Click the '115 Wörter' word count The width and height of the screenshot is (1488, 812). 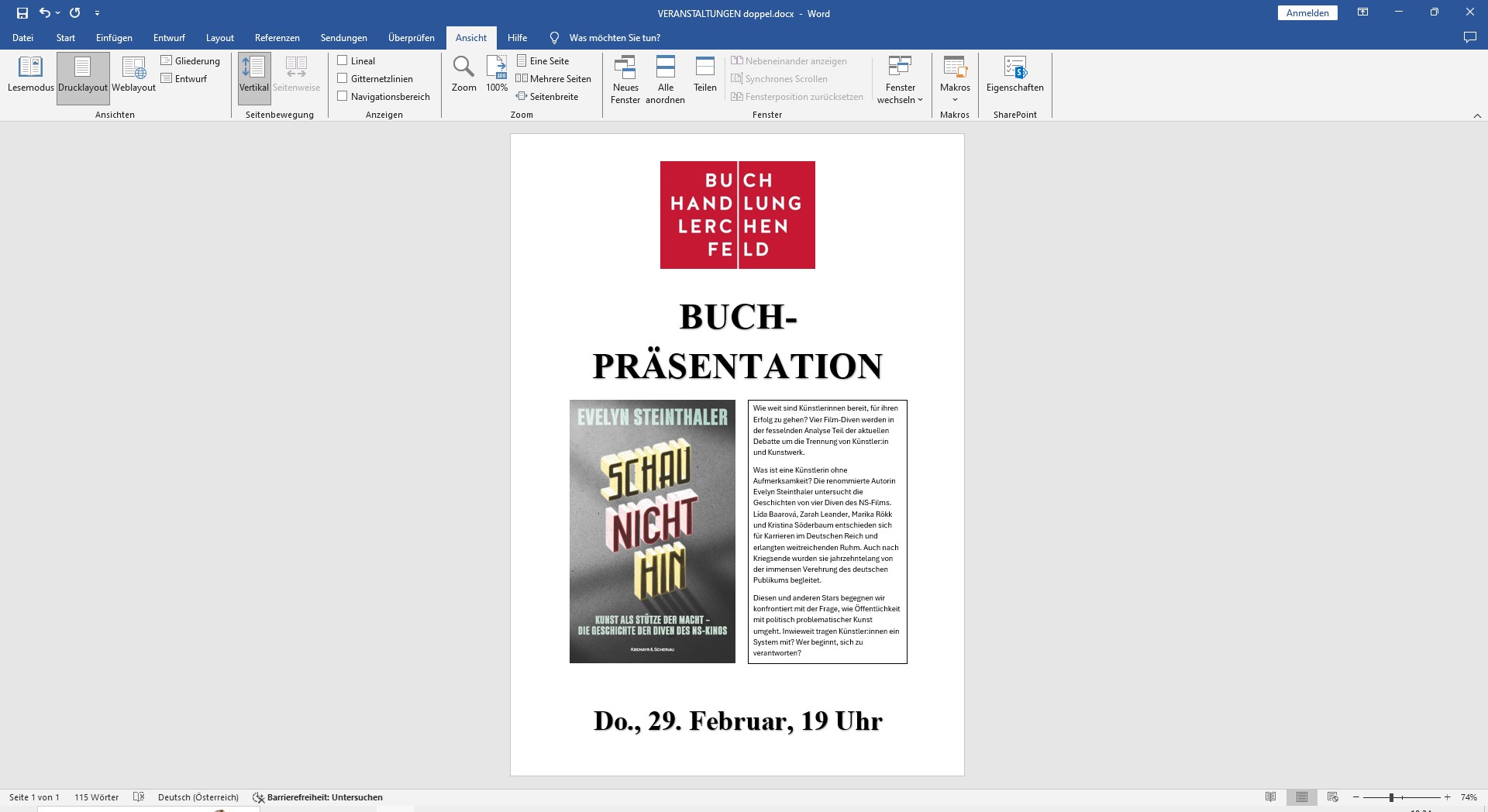click(x=96, y=797)
